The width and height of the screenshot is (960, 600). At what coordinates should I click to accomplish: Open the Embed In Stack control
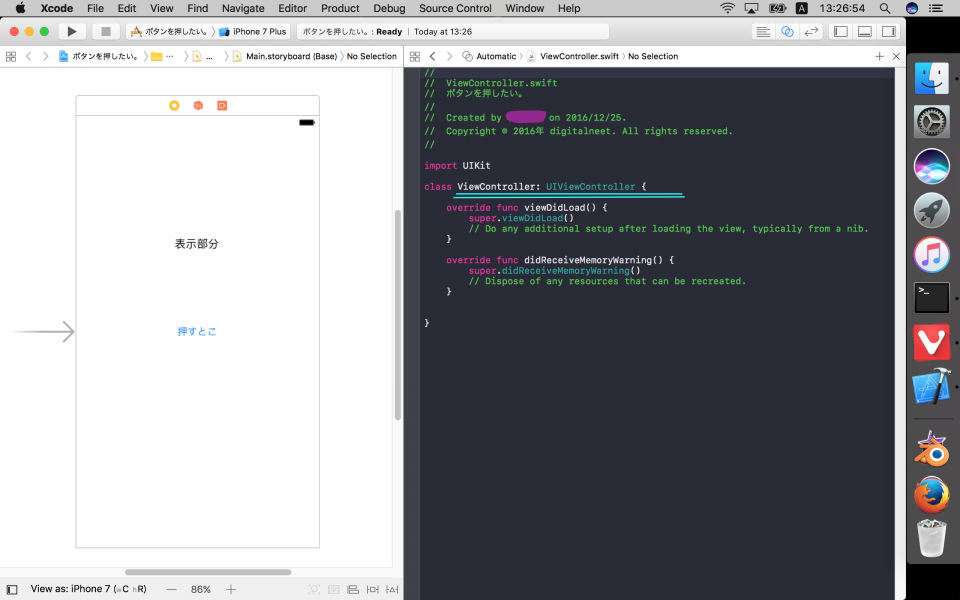coord(334,590)
